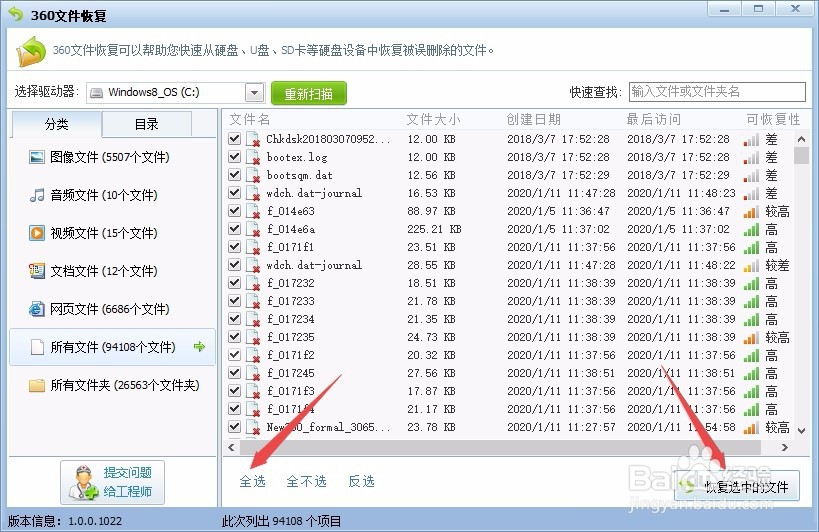Image resolution: width=819 pixels, height=532 pixels.
Task: Click the 360 file recovery logo icon
Action: click(30, 51)
